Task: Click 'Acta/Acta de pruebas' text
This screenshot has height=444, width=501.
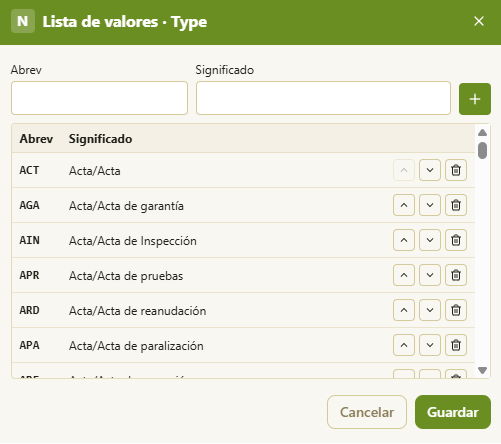Action: point(126,276)
